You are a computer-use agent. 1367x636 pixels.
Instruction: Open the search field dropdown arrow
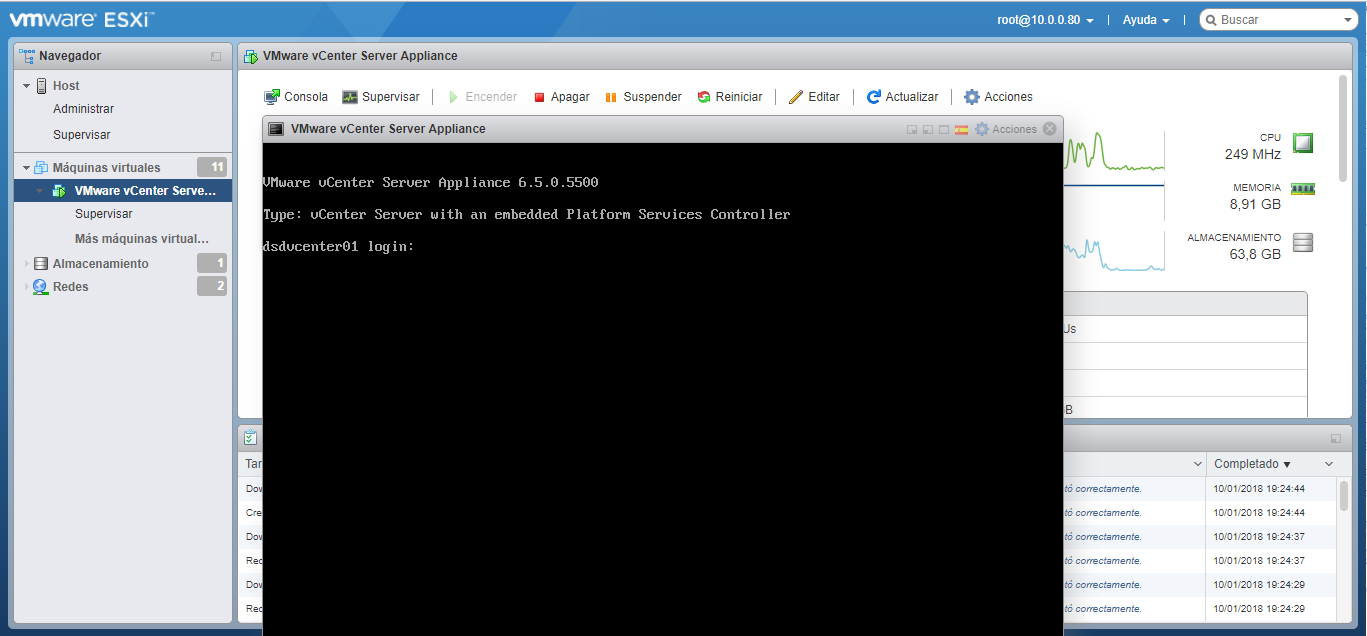(x=1348, y=20)
